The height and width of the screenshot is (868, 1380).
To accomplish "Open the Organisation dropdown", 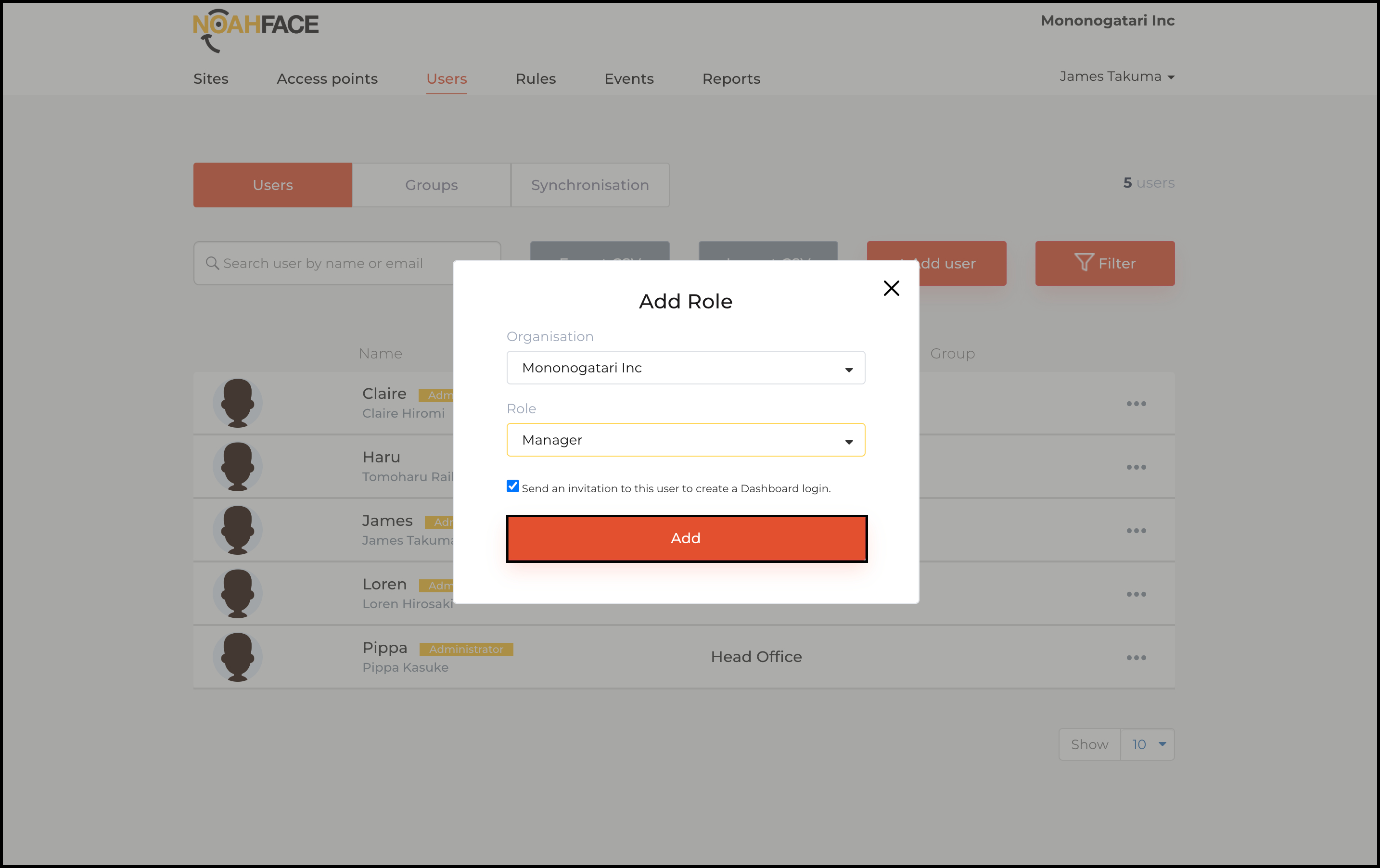I will [685, 368].
